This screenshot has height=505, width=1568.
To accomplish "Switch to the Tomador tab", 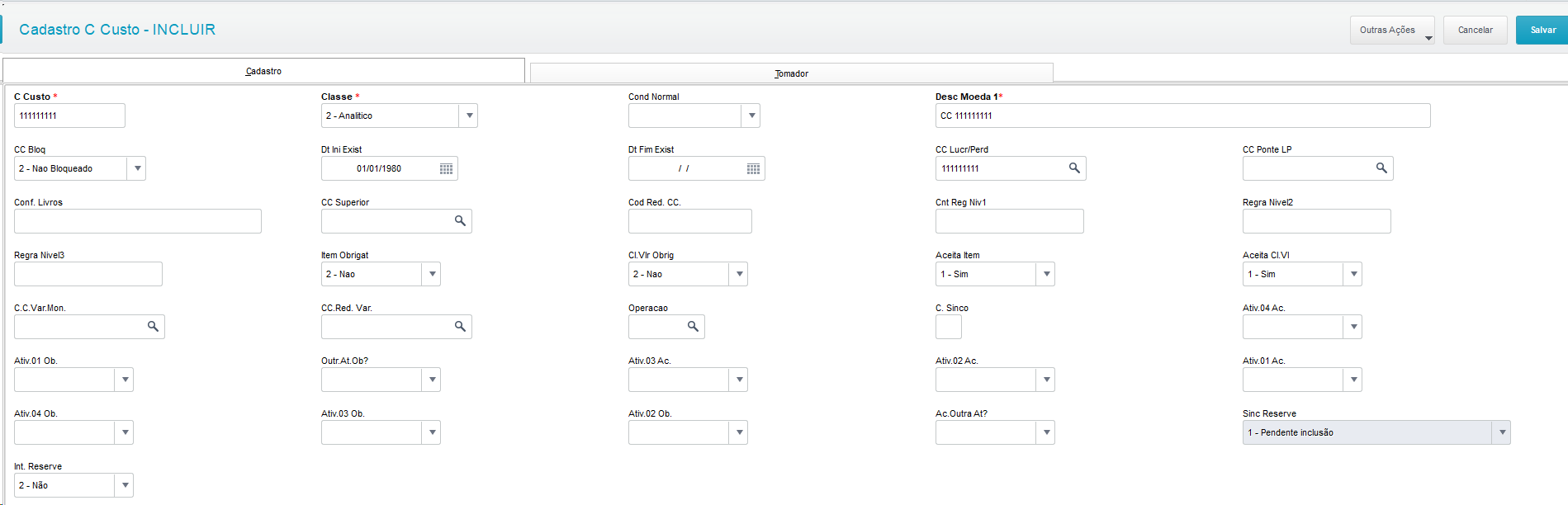I will pos(791,73).
